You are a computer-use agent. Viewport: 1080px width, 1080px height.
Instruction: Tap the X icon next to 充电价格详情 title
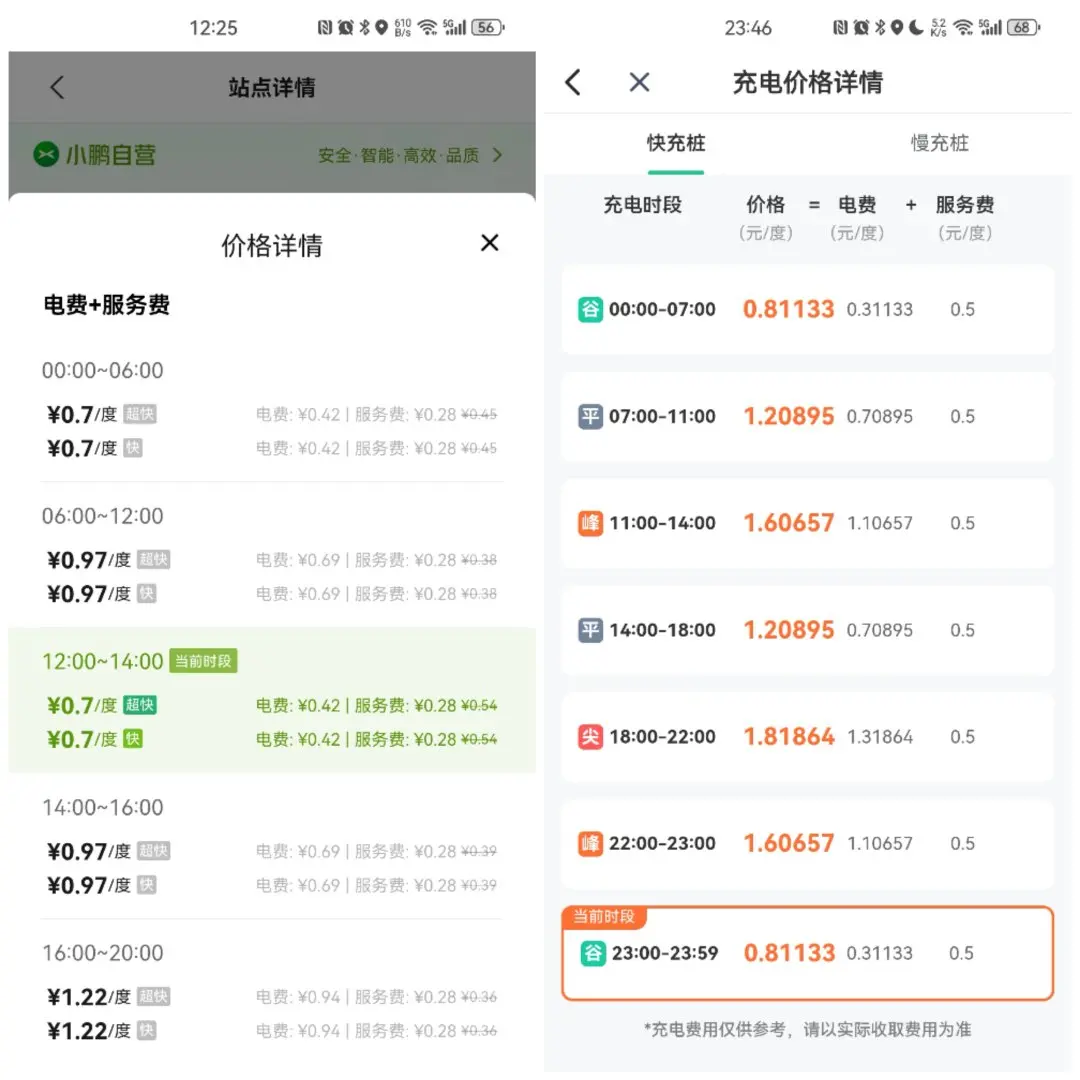pos(639,82)
